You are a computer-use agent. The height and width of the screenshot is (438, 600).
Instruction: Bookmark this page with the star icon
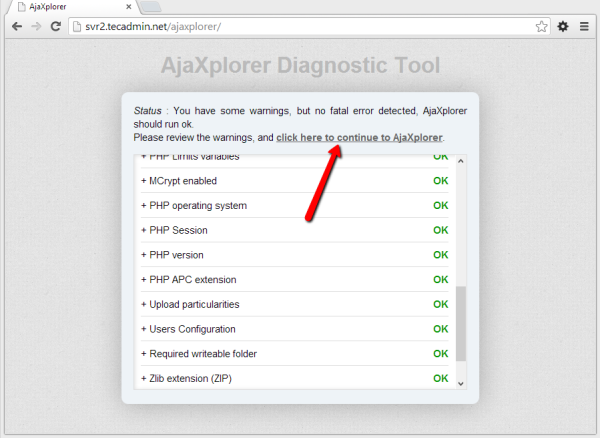point(541,26)
